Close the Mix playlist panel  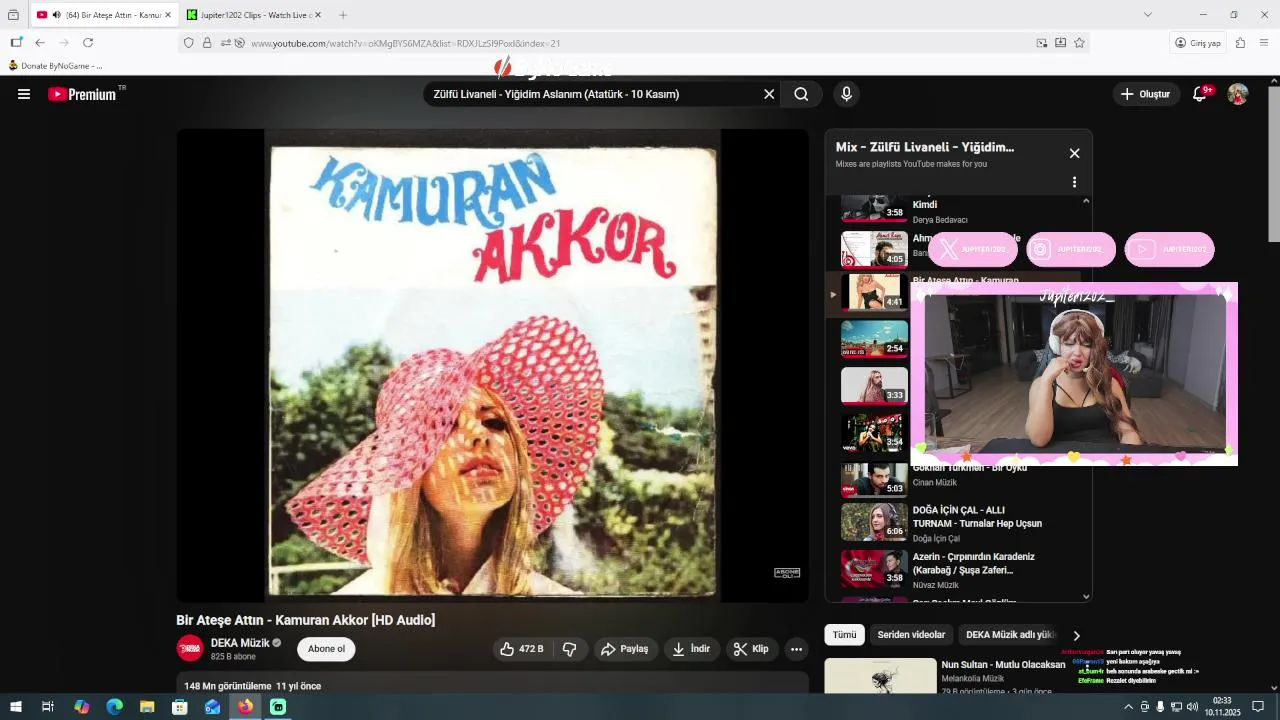[1074, 153]
